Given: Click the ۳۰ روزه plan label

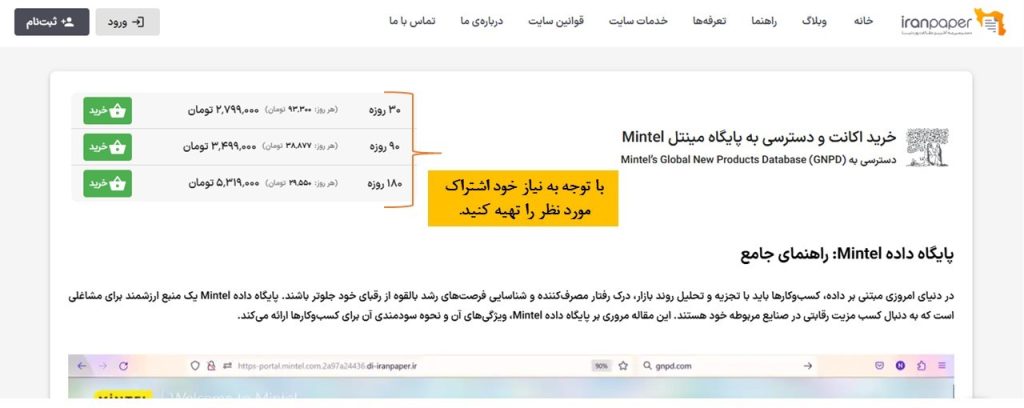Looking at the screenshot, I should pyautogui.click(x=385, y=110).
